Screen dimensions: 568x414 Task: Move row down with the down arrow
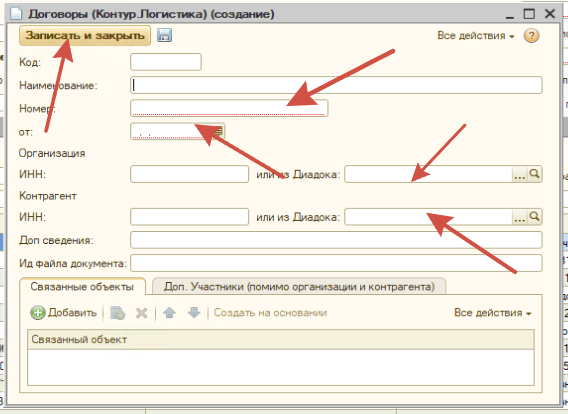point(194,313)
